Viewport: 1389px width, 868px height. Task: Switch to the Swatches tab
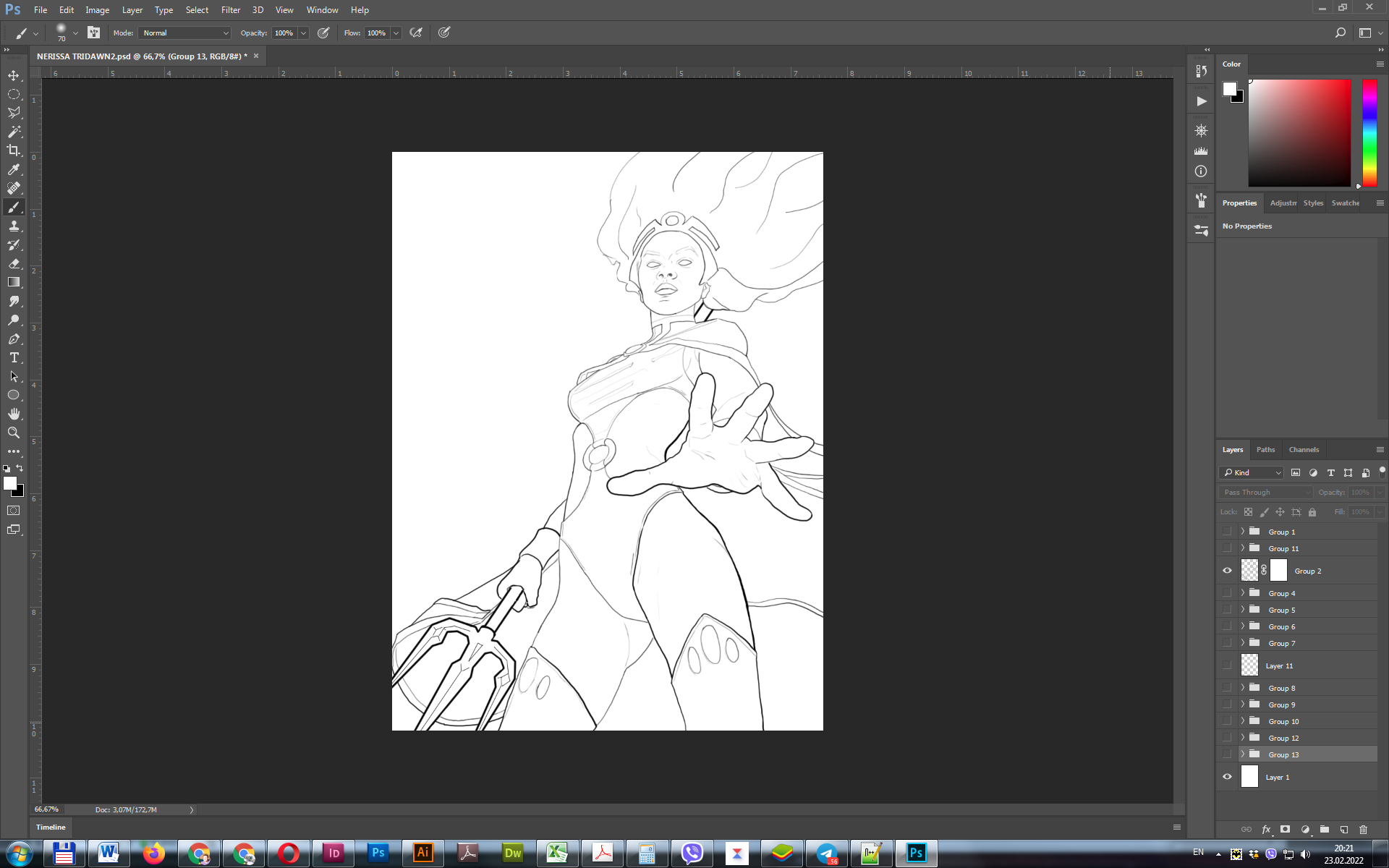point(1346,203)
